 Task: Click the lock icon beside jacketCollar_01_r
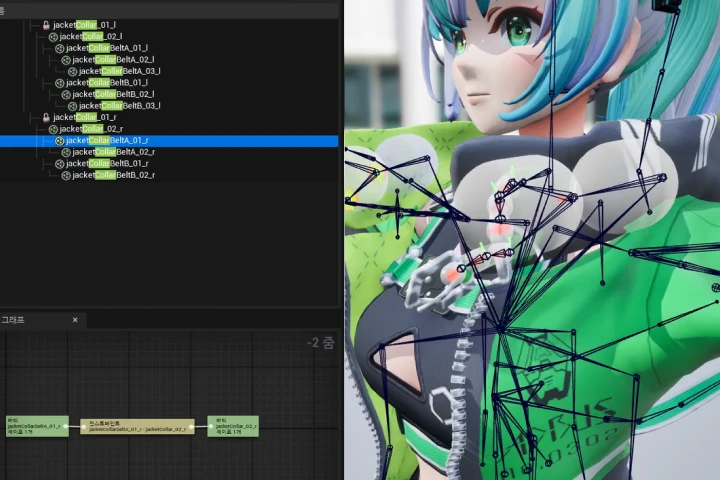(x=46, y=117)
